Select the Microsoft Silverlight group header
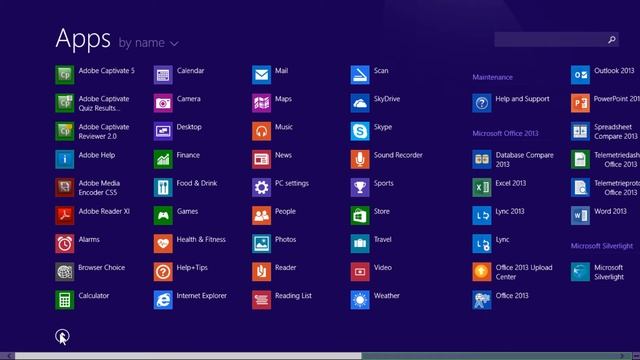640x360 pixels. click(x=602, y=246)
